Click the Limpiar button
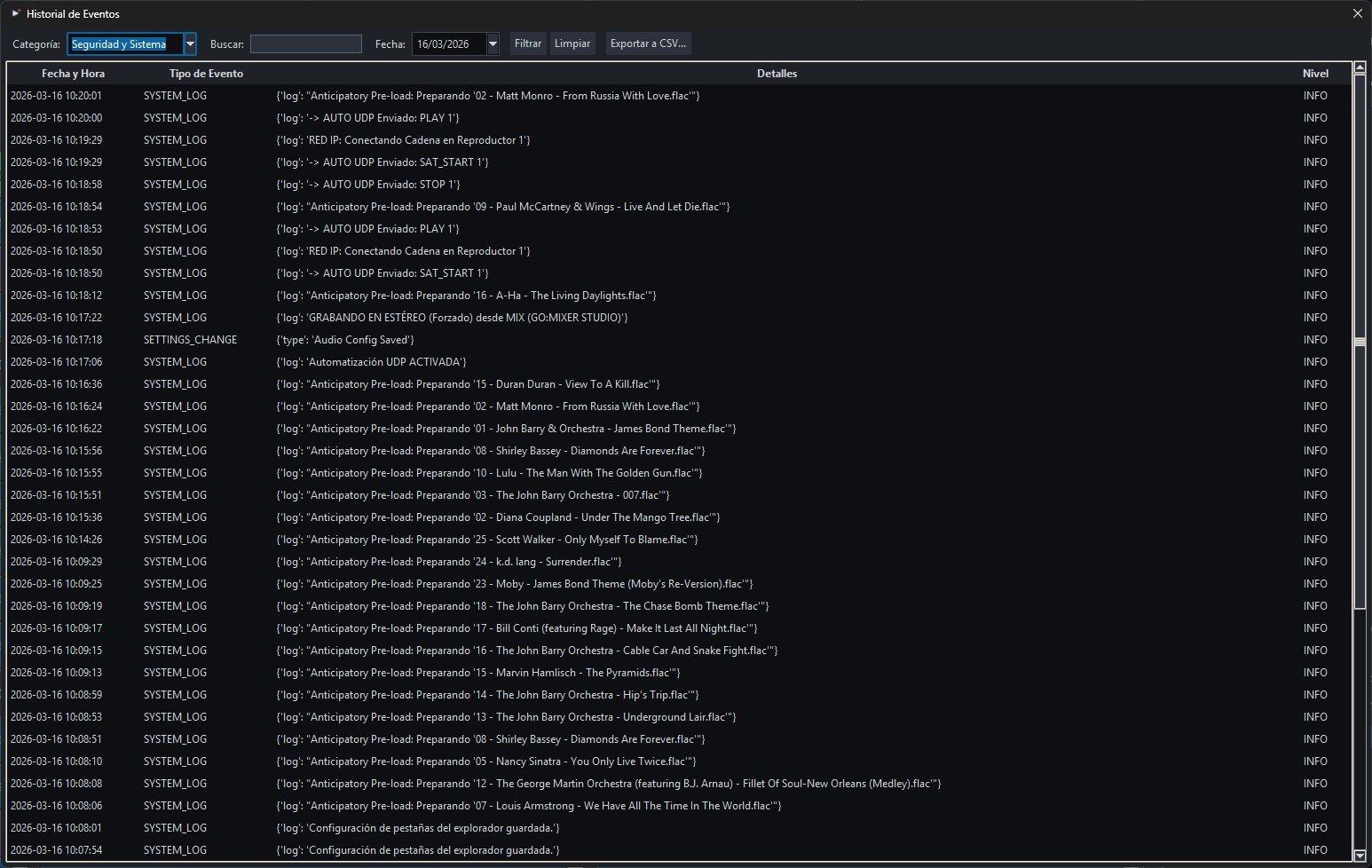The height and width of the screenshot is (868, 1372). tap(572, 43)
